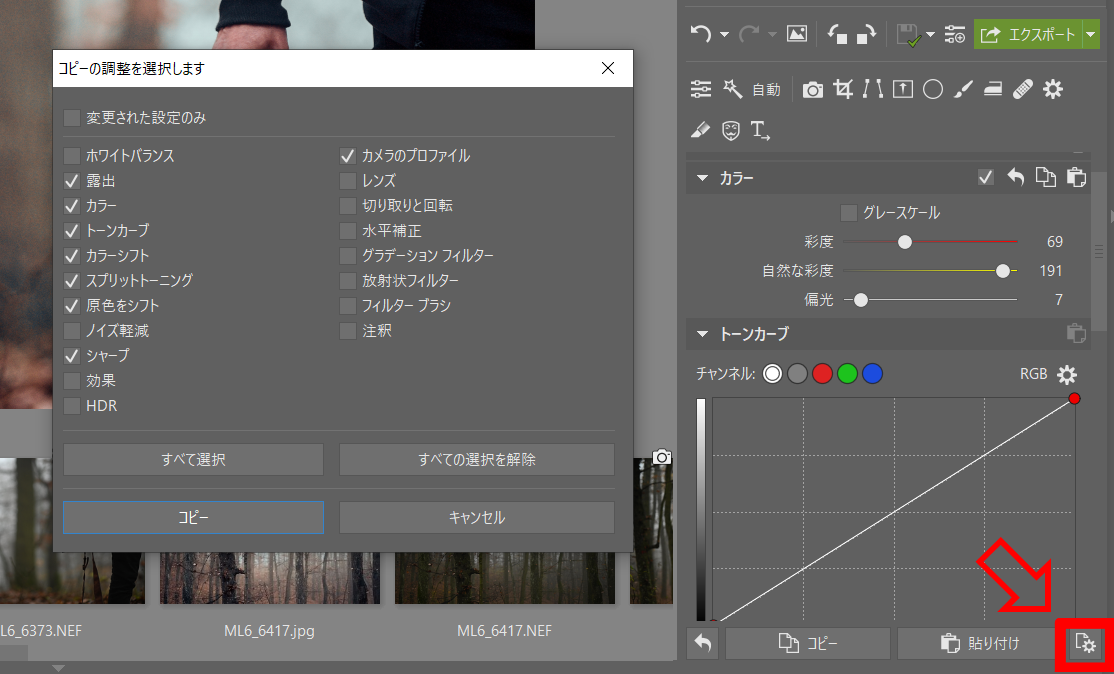Select the gradient filter tool
Image resolution: width=1114 pixels, height=674 pixels.
point(993,89)
